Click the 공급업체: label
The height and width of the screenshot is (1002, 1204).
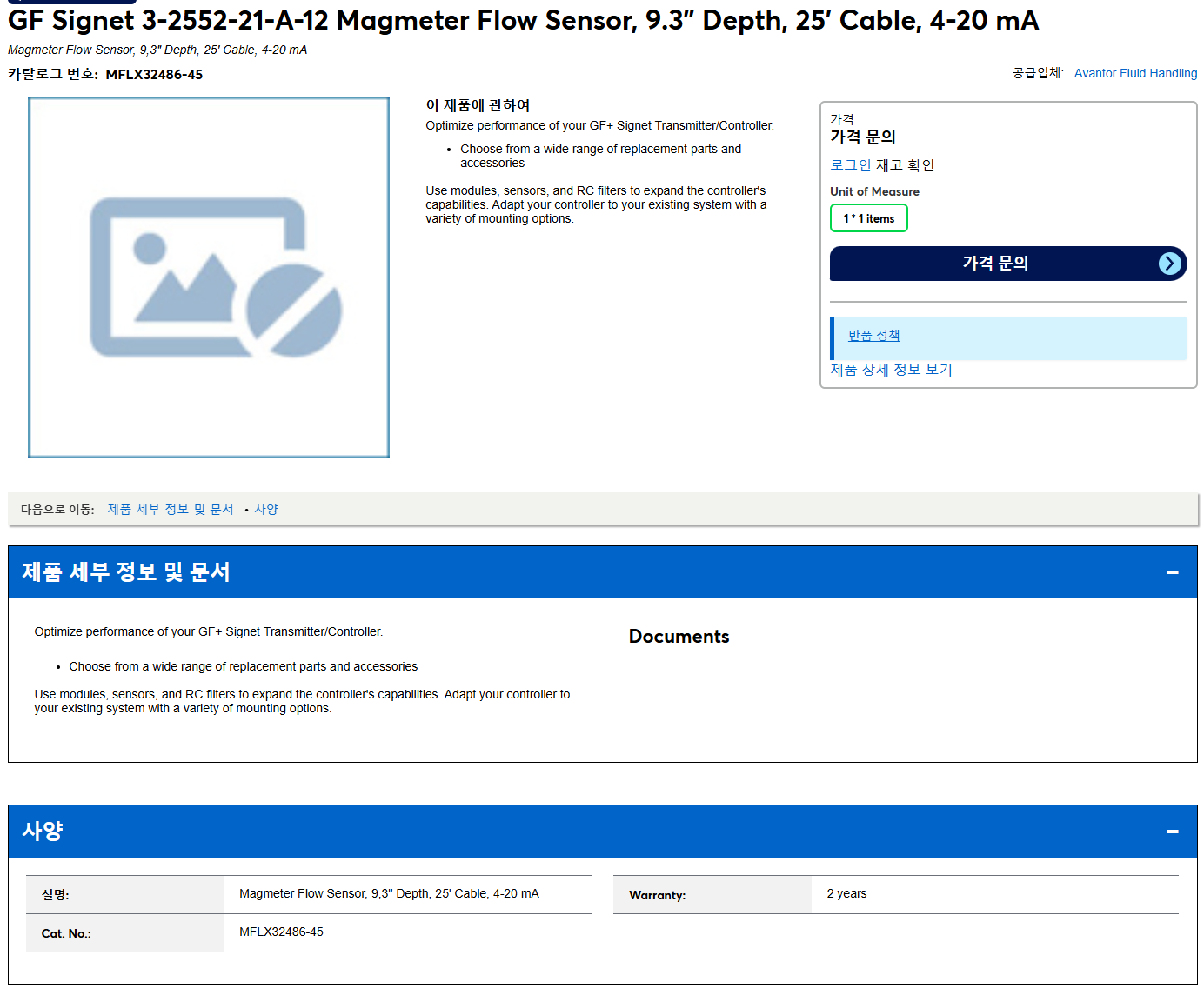[x=1038, y=73]
